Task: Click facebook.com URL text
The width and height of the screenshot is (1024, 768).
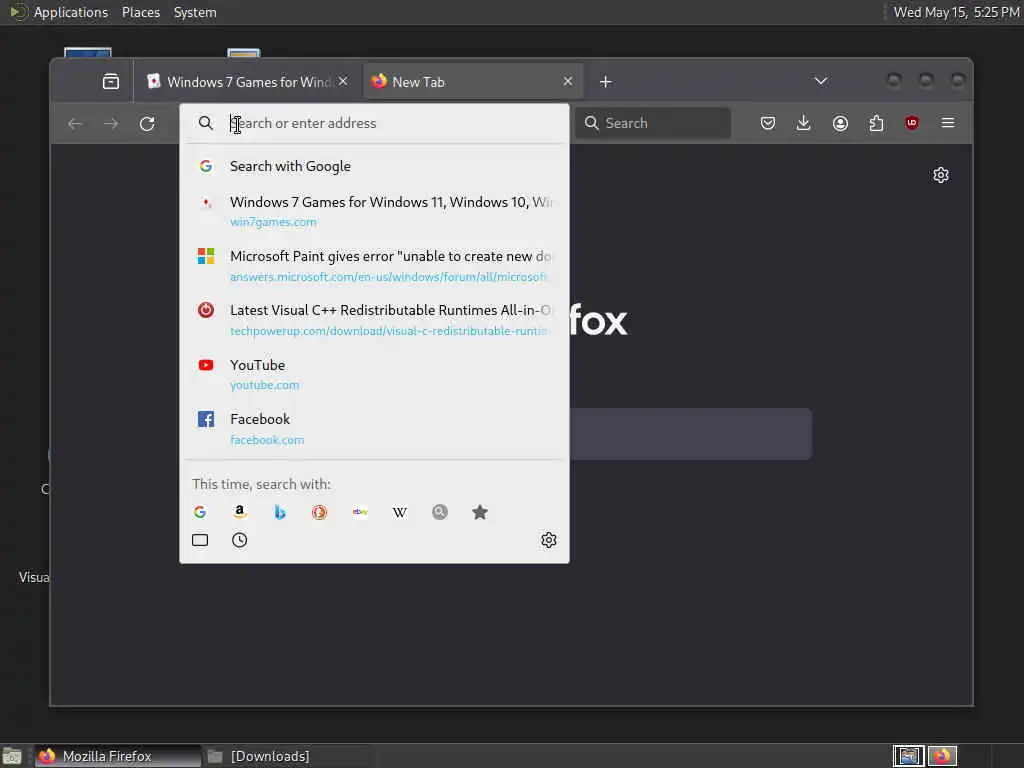Action: pos(267,440)
